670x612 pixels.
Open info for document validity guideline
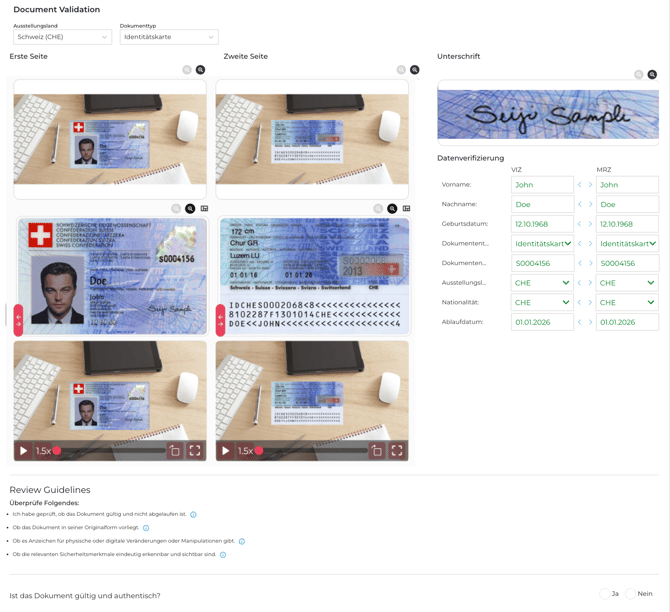pos(193,515)
